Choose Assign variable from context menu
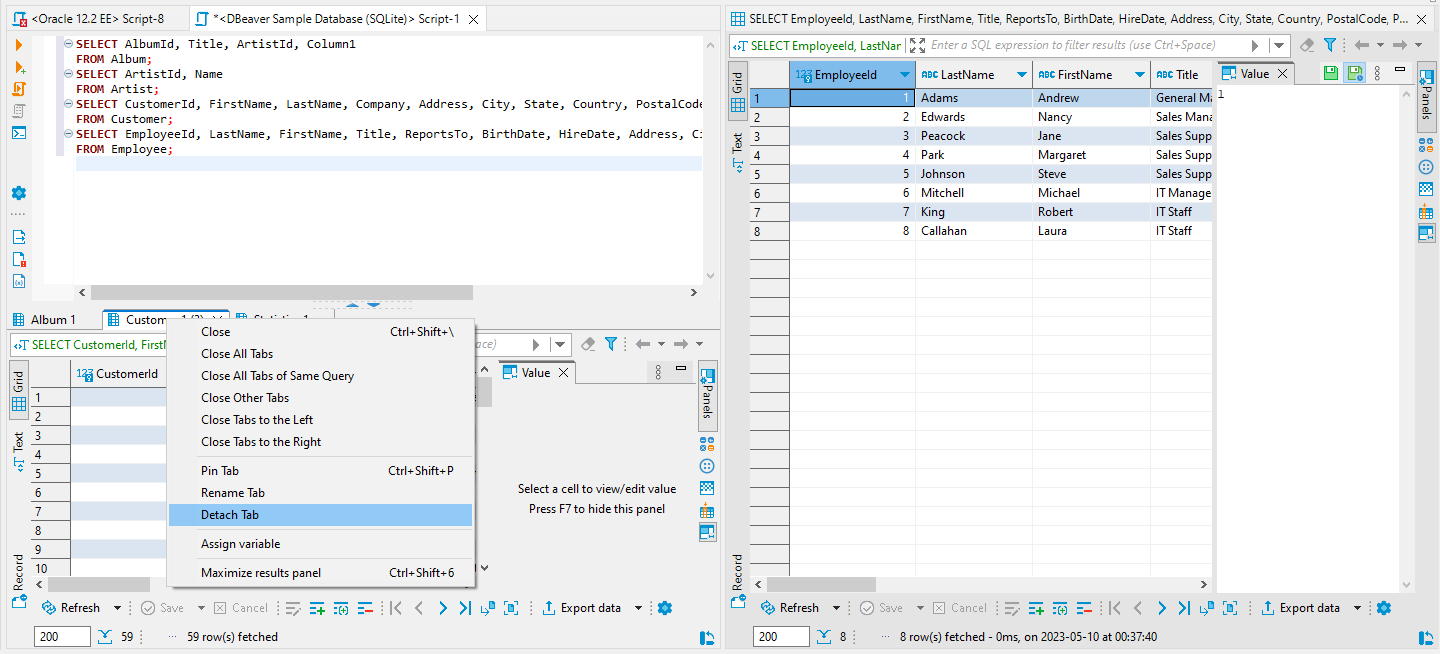Viewport: 1440px width, 654px height. (x=320, y=544)
